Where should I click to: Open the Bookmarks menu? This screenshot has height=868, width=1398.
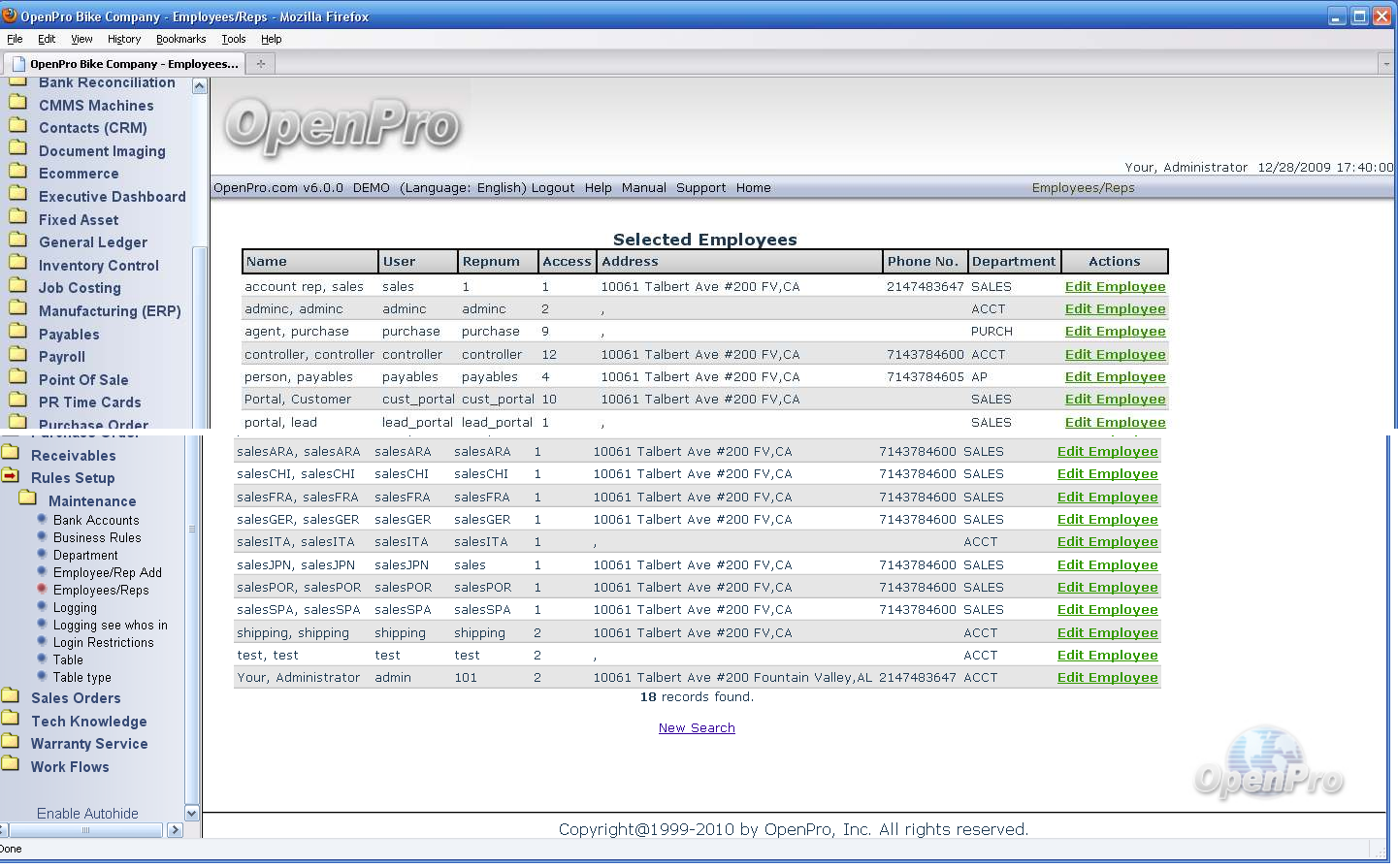[x=180, y=39]
